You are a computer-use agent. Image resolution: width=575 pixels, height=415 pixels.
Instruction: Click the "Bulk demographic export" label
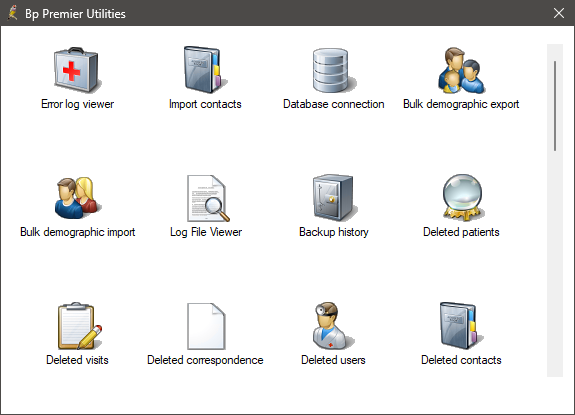(461, 104)
